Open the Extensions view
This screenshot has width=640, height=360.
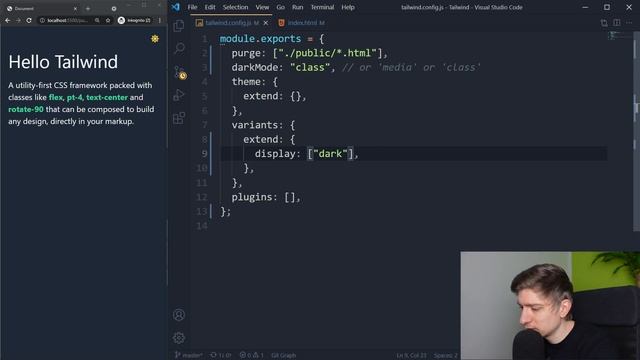(179, 118)
